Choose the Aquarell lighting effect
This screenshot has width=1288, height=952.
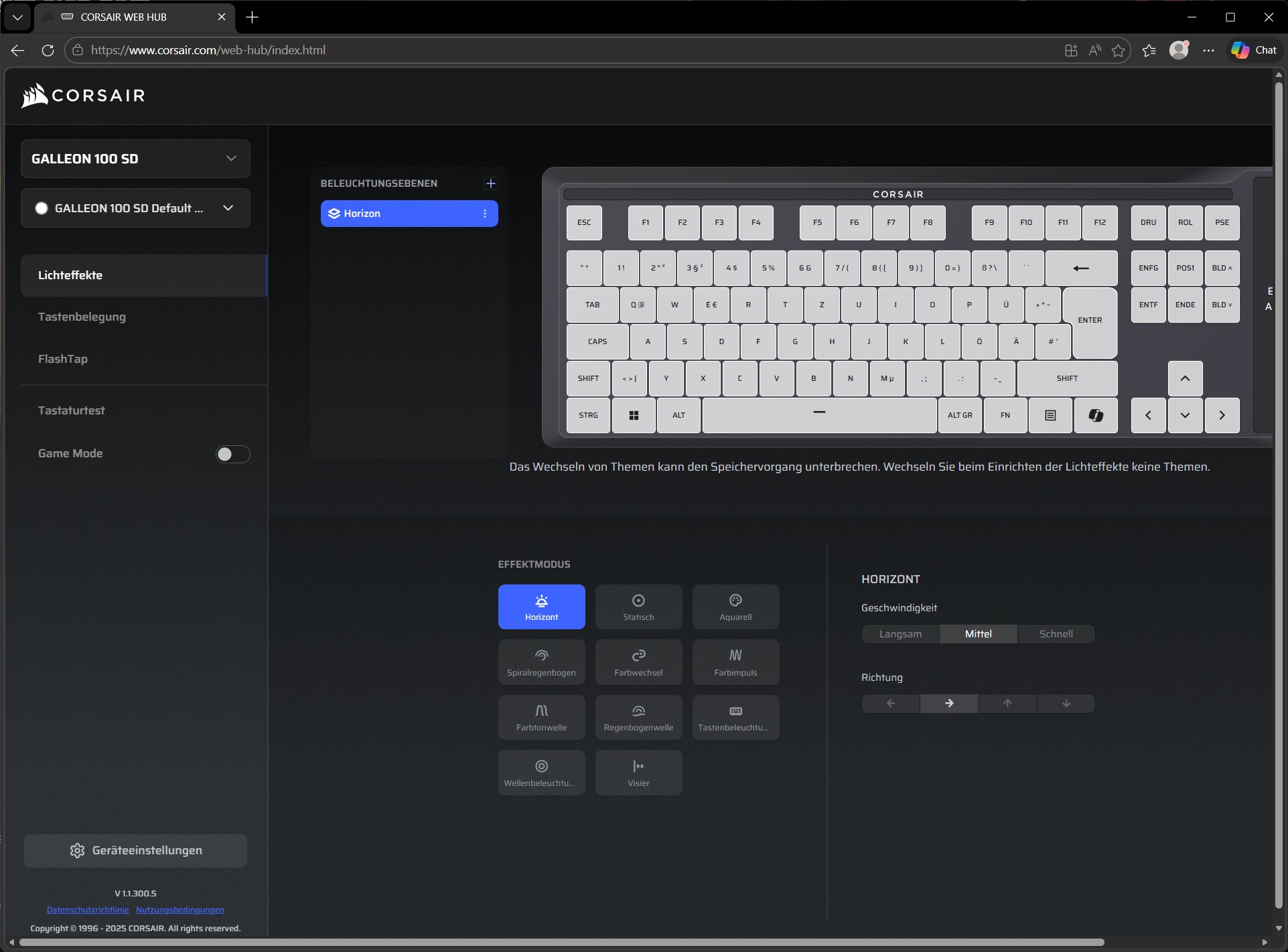pos(735,607)
